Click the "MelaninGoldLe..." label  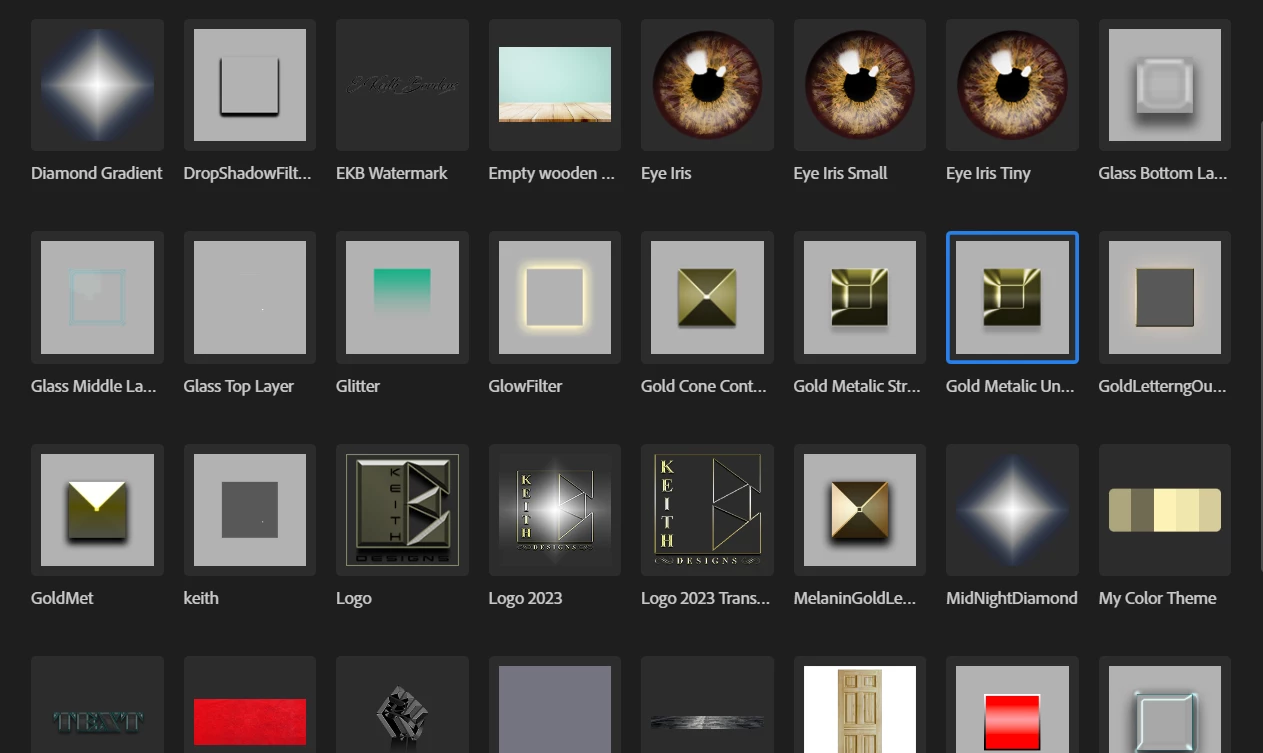(855, 598)
